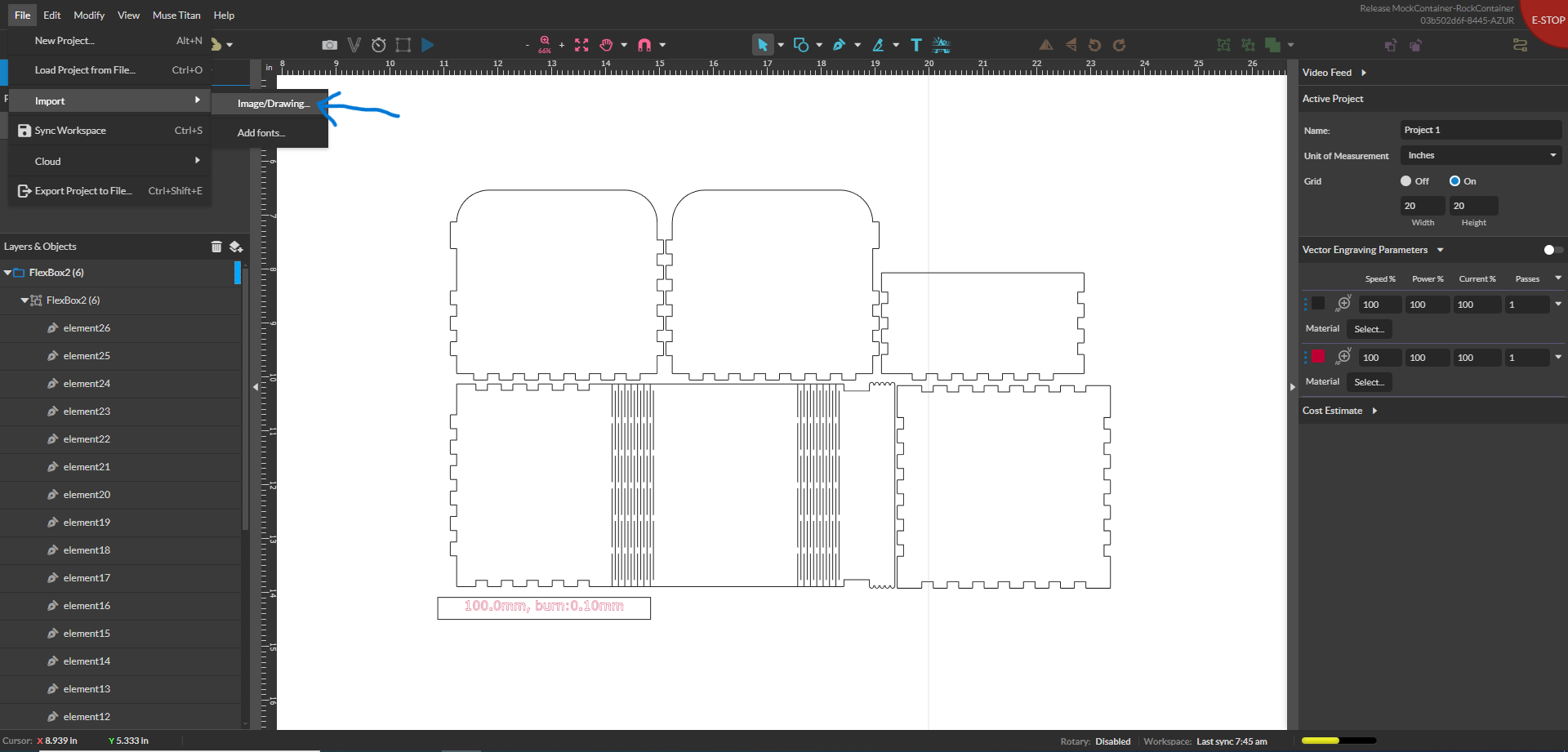Click Select... material button for red row
The height and width of the screenshot is (752, 1568).
[x=1369, y=382]
